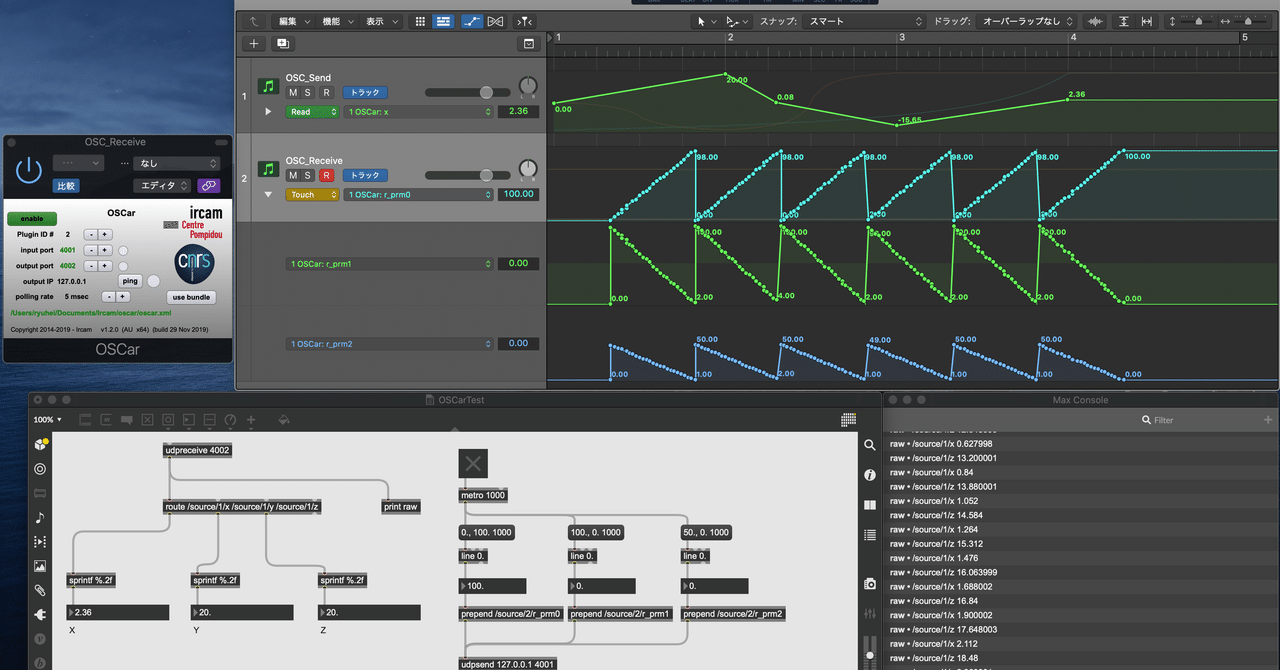Click the enable button in the OSCar plugin

tap(32, 218)
